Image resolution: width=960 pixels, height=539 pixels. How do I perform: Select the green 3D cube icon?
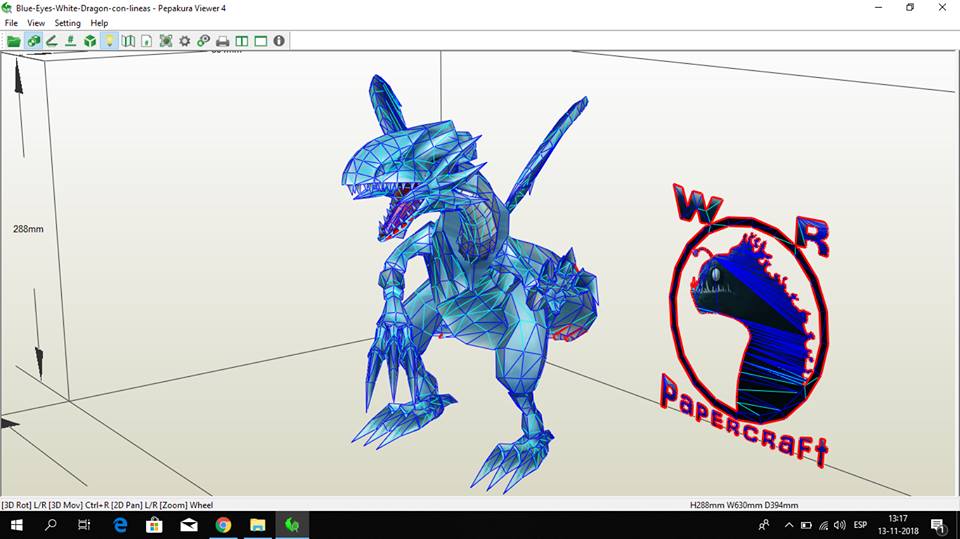pyautogui.click(x=90, y=41)
